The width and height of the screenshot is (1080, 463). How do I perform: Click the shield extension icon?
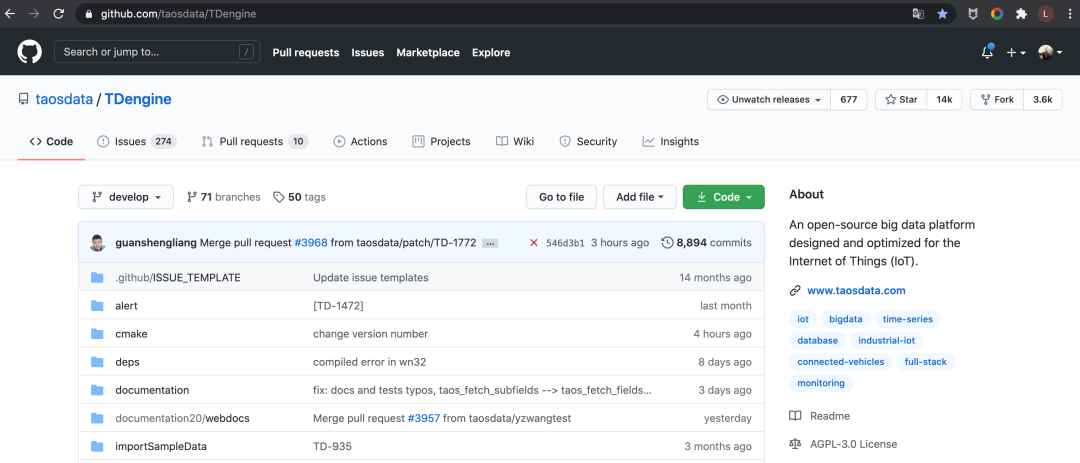point(973,13)
